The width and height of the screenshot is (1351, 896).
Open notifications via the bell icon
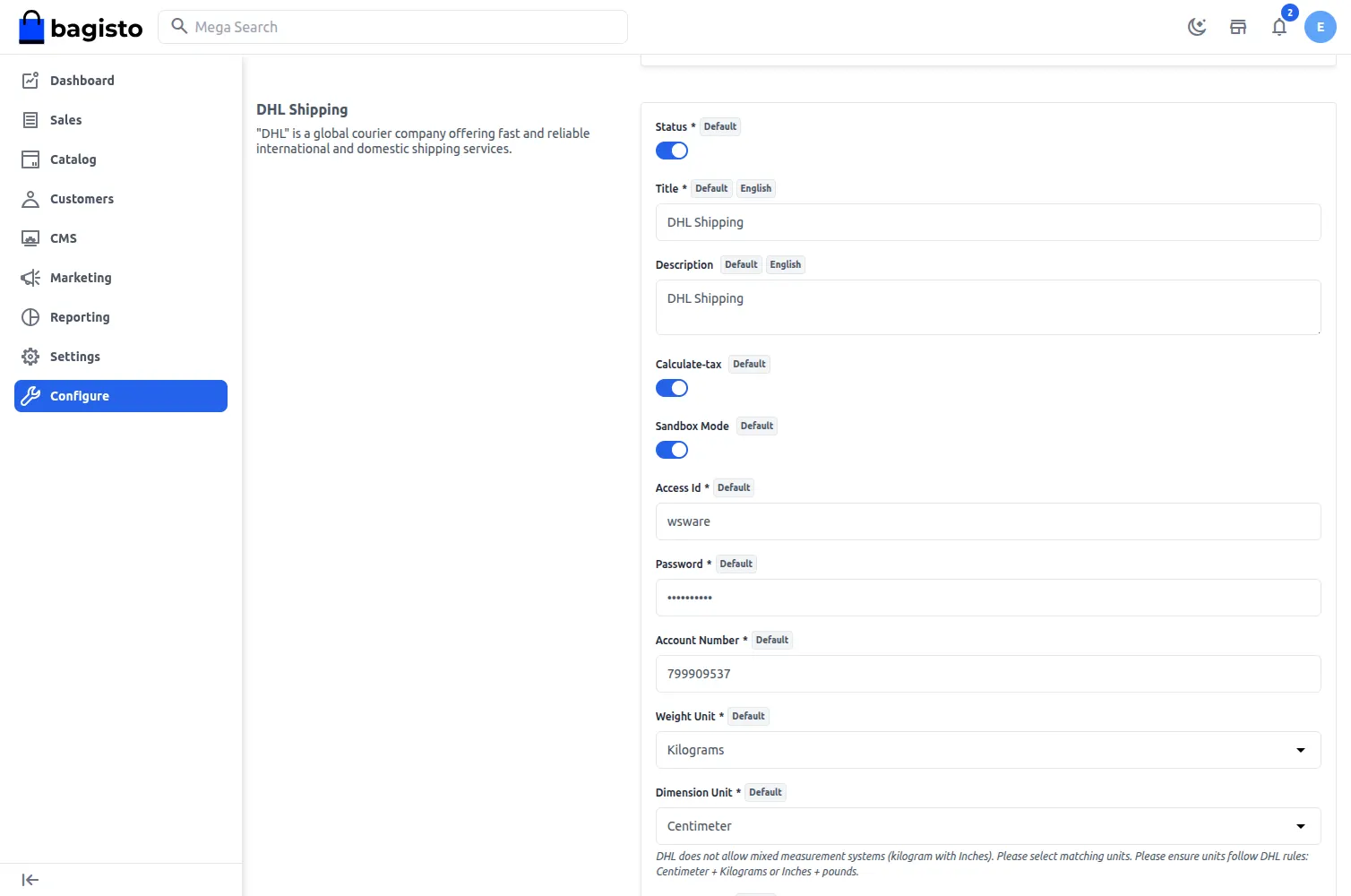pyautogui.click(x=1279, y=28)
